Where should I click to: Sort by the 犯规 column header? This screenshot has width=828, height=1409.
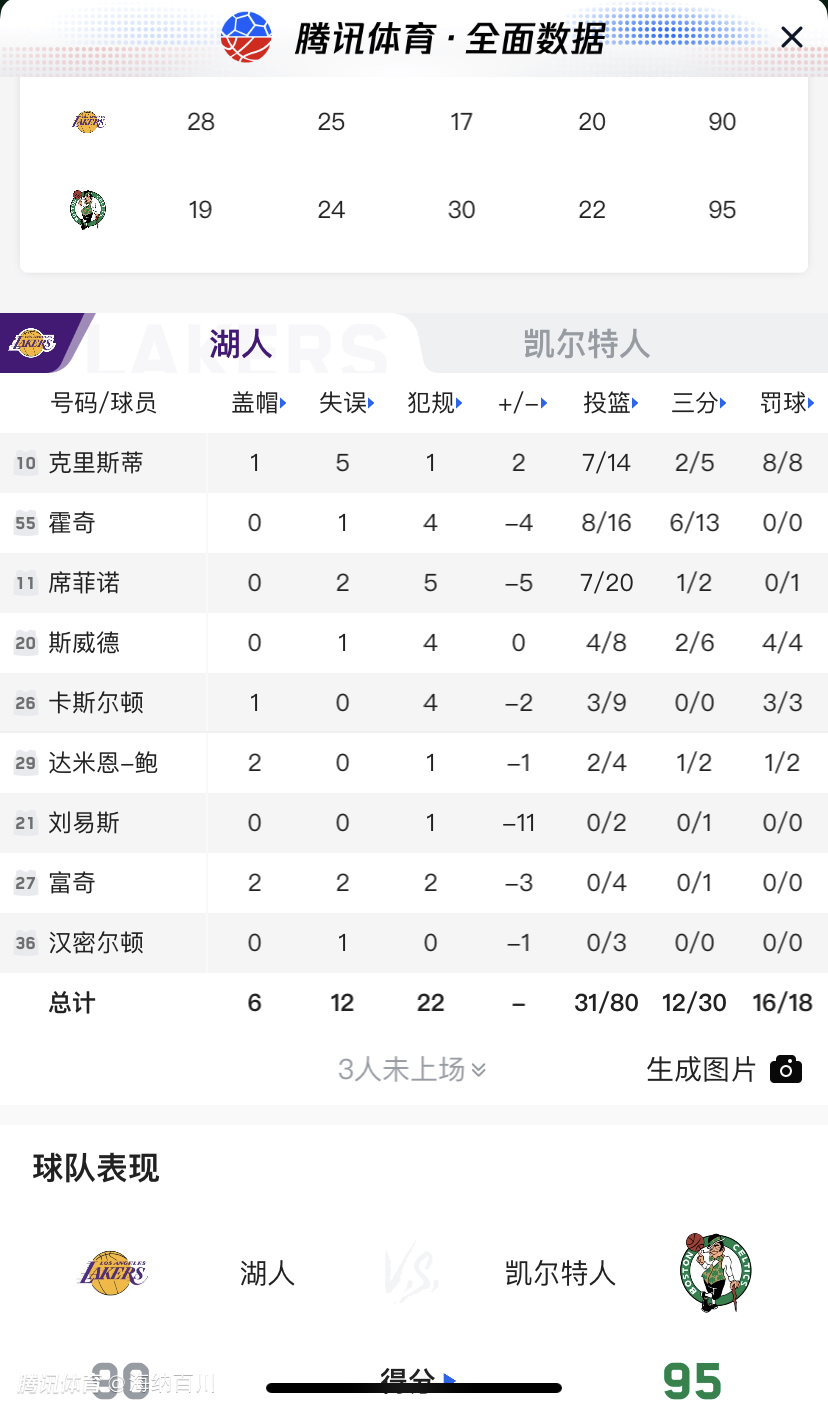point(434,403)
